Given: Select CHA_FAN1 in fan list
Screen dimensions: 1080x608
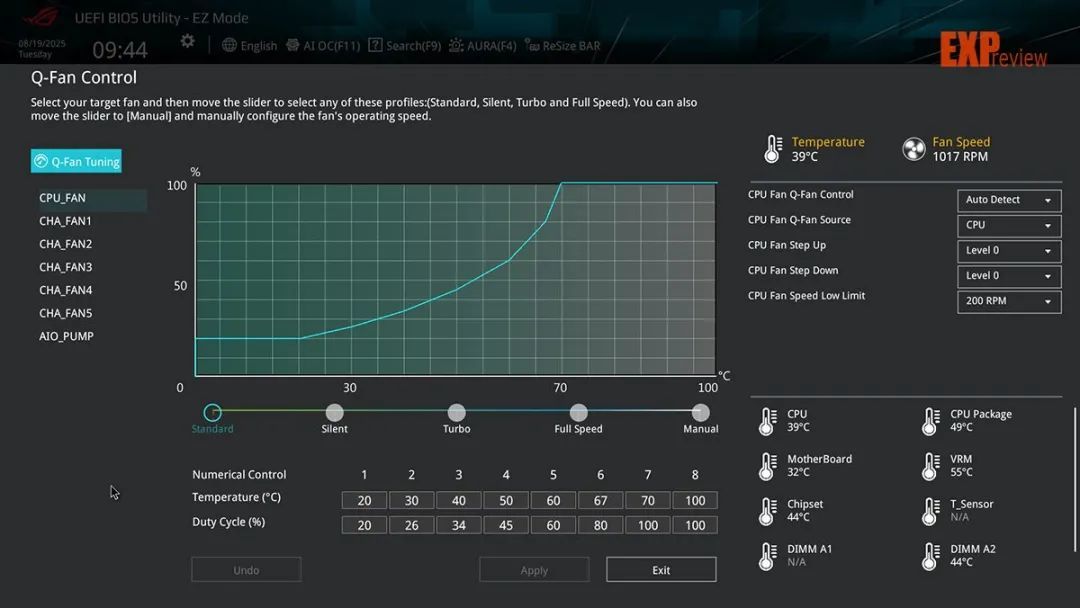Looking at the screenshot, I should tap(65, 221).
